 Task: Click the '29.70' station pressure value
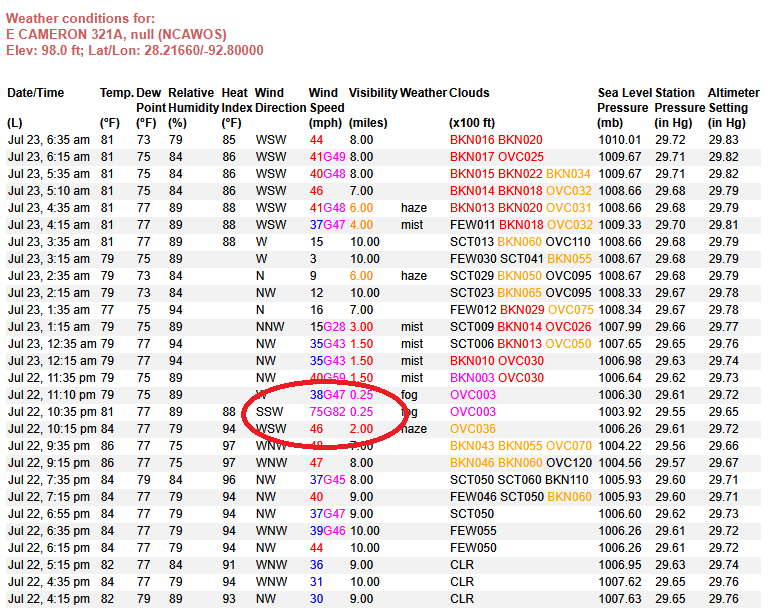coord(671,225)
